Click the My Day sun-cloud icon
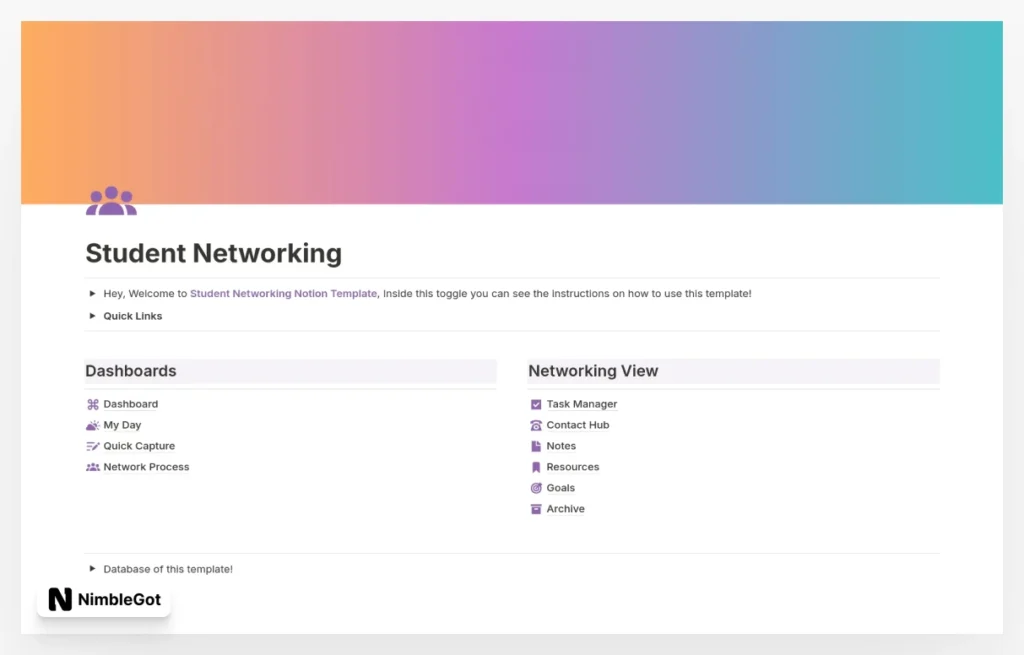Image resolution: width=1024 pixels, height=655 pixels. 93,425
